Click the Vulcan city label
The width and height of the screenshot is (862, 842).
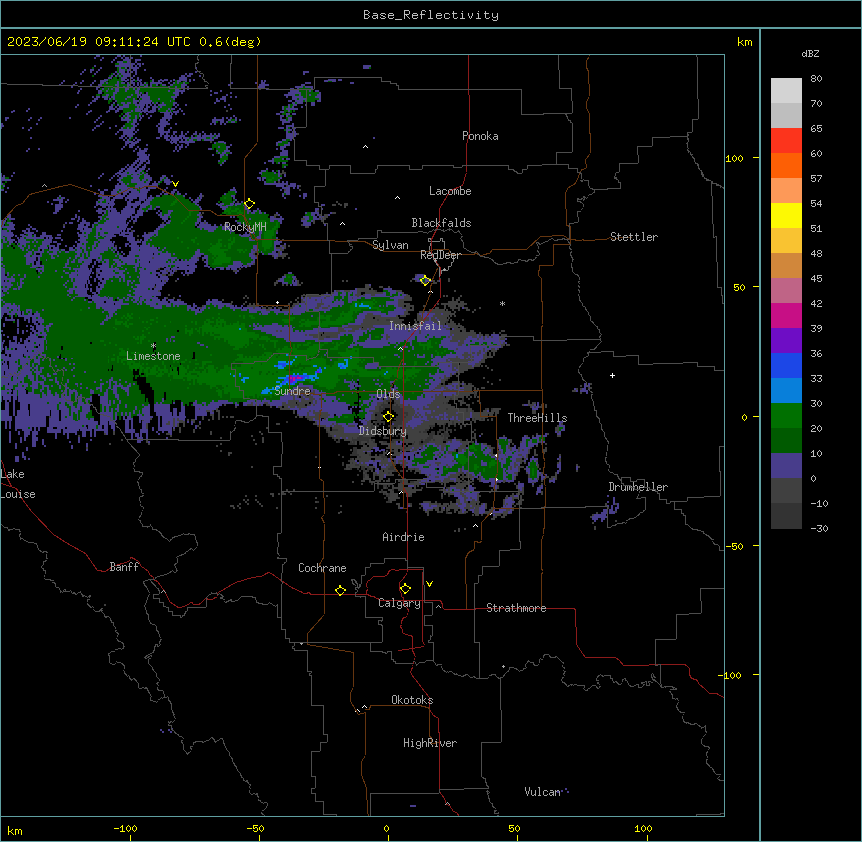point(542,792)
